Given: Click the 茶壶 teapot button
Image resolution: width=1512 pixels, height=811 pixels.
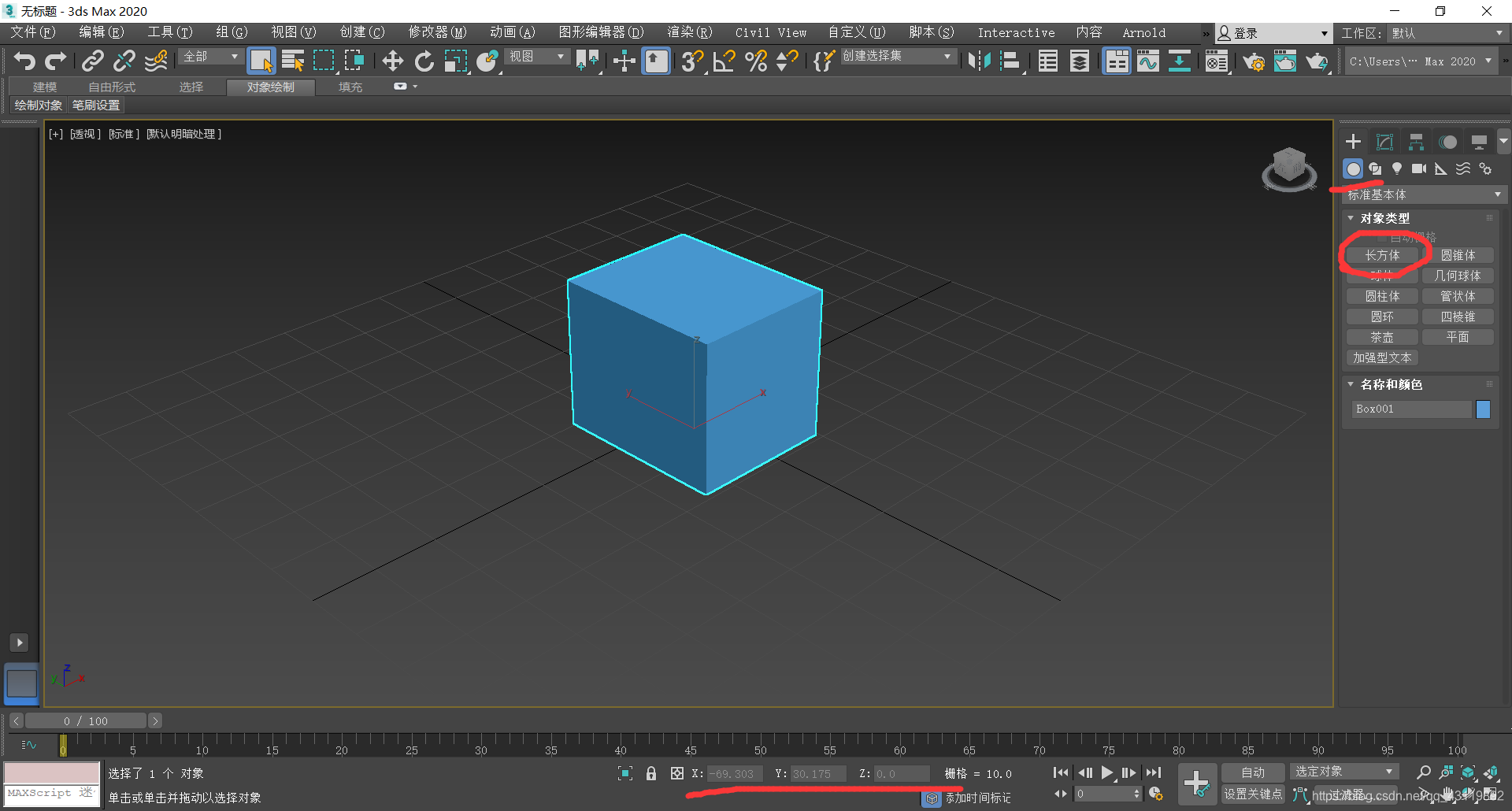Looking at the screenshot, I should (x=1382, y=337).
